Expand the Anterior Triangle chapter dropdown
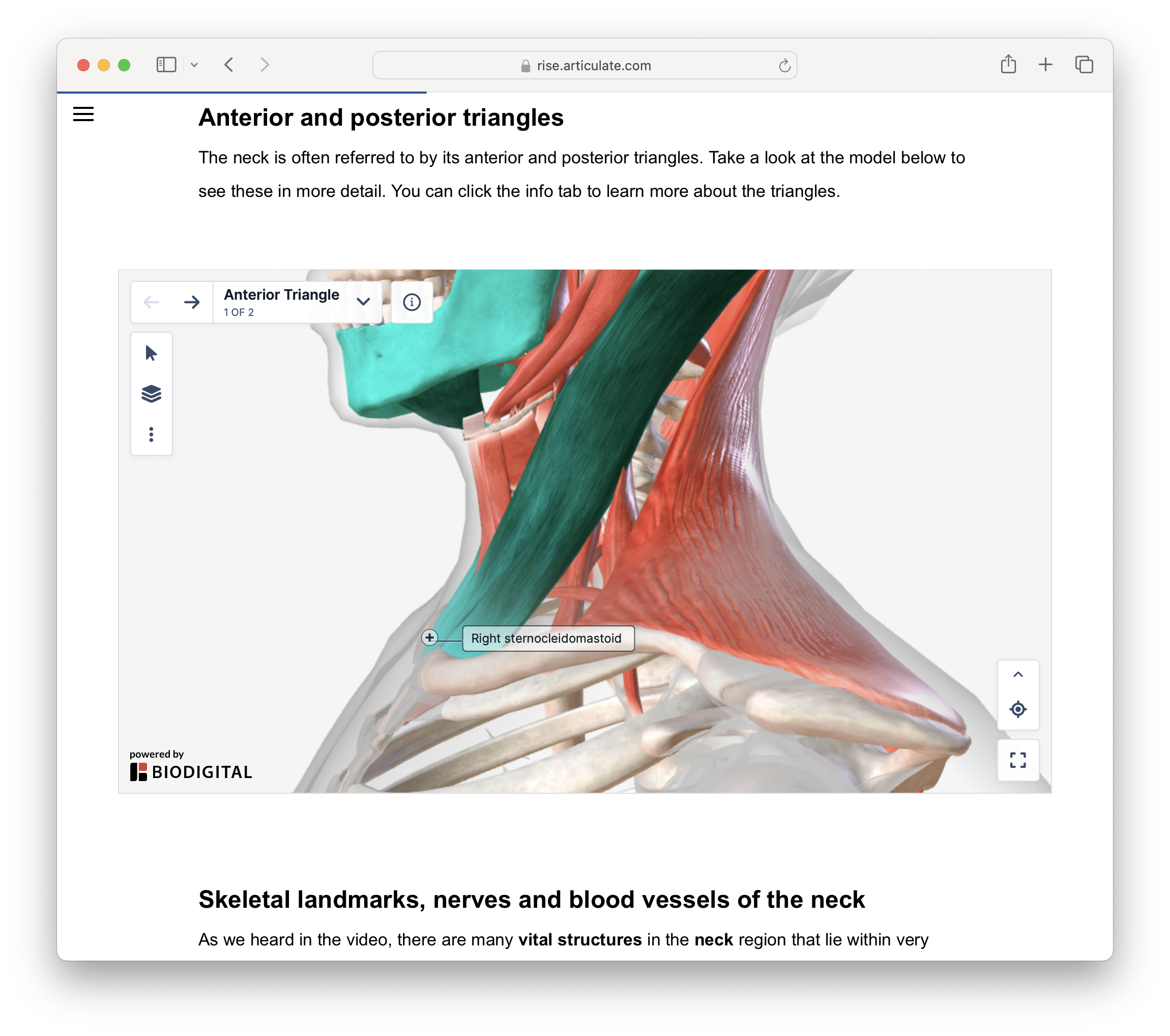The image size is (1170, 1036). click(363, 302)
